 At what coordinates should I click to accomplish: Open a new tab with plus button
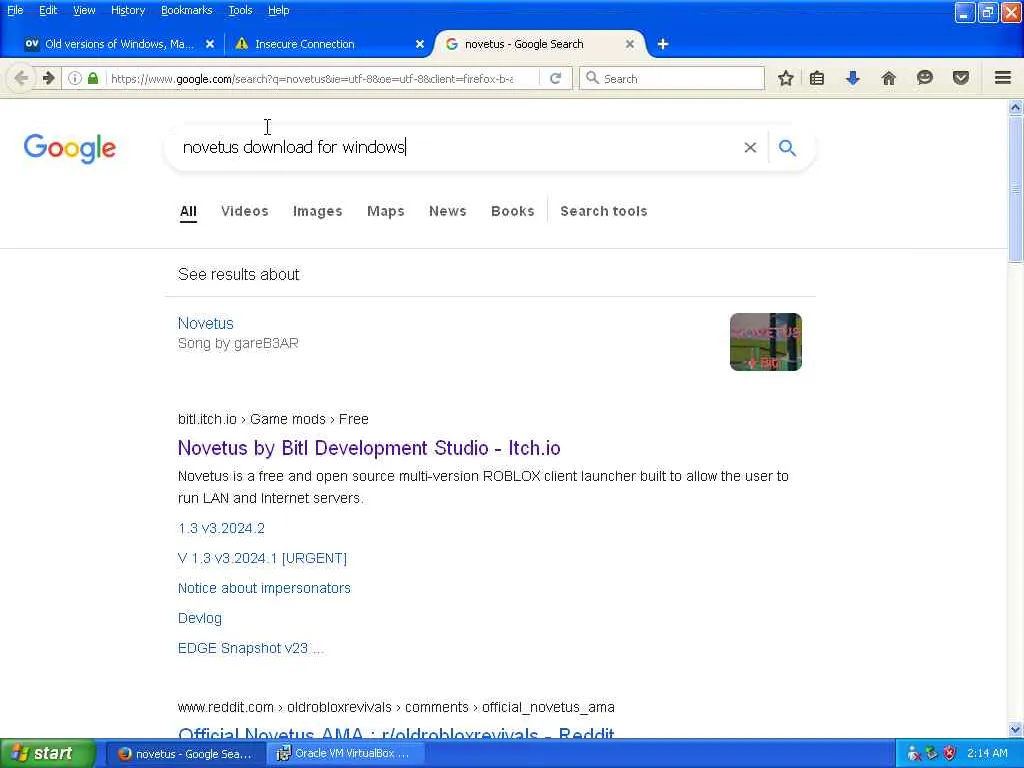coord(663,44)
